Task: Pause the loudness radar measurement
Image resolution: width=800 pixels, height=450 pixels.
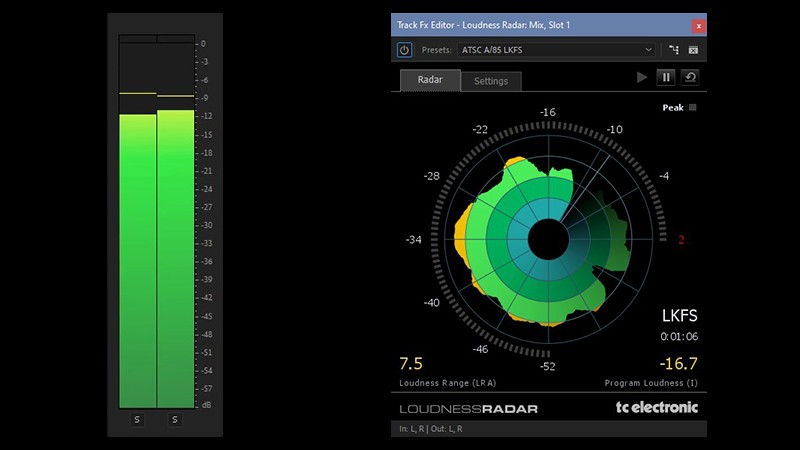Action: pos(666,78)
